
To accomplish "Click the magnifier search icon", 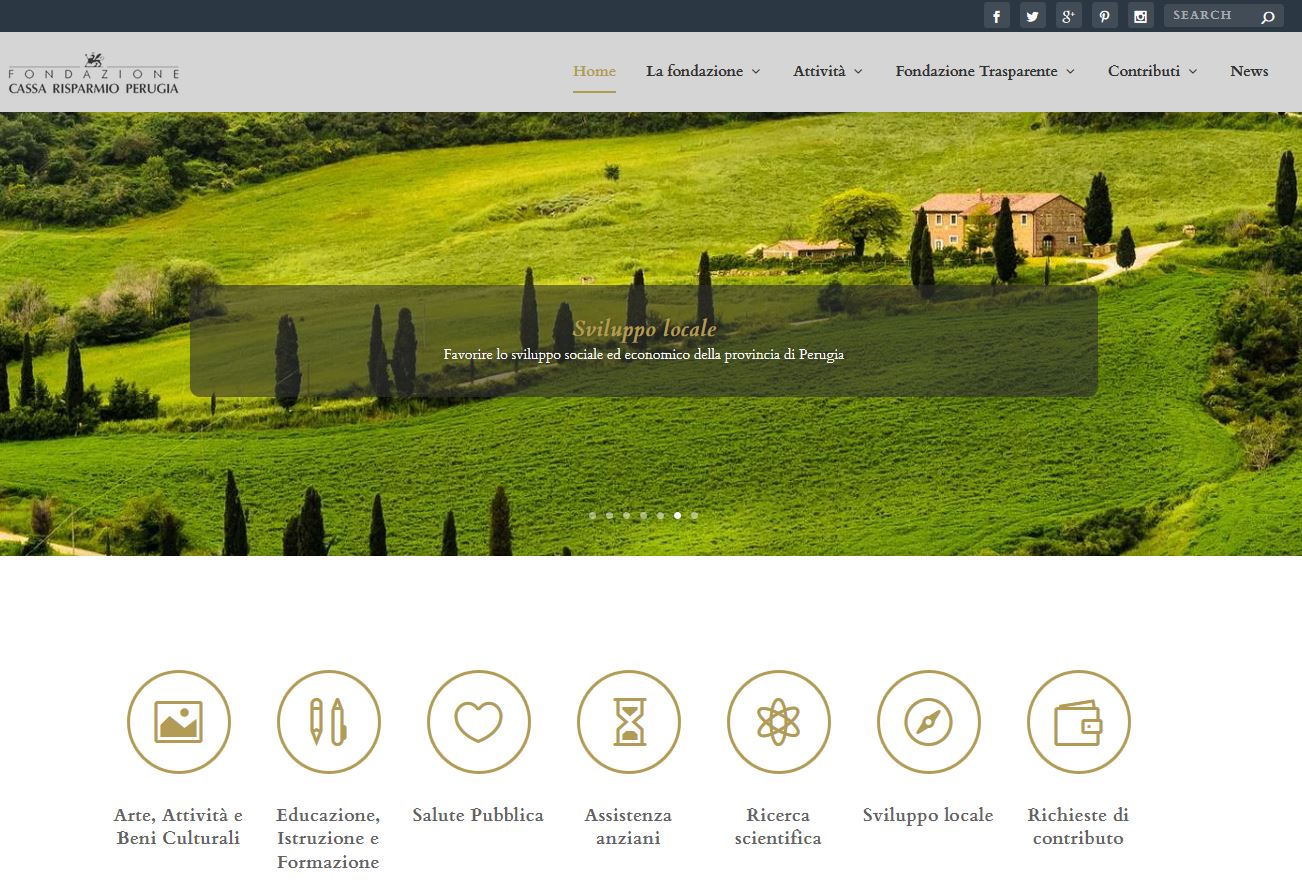I will pyautogui.click(x=1268, y=16).
